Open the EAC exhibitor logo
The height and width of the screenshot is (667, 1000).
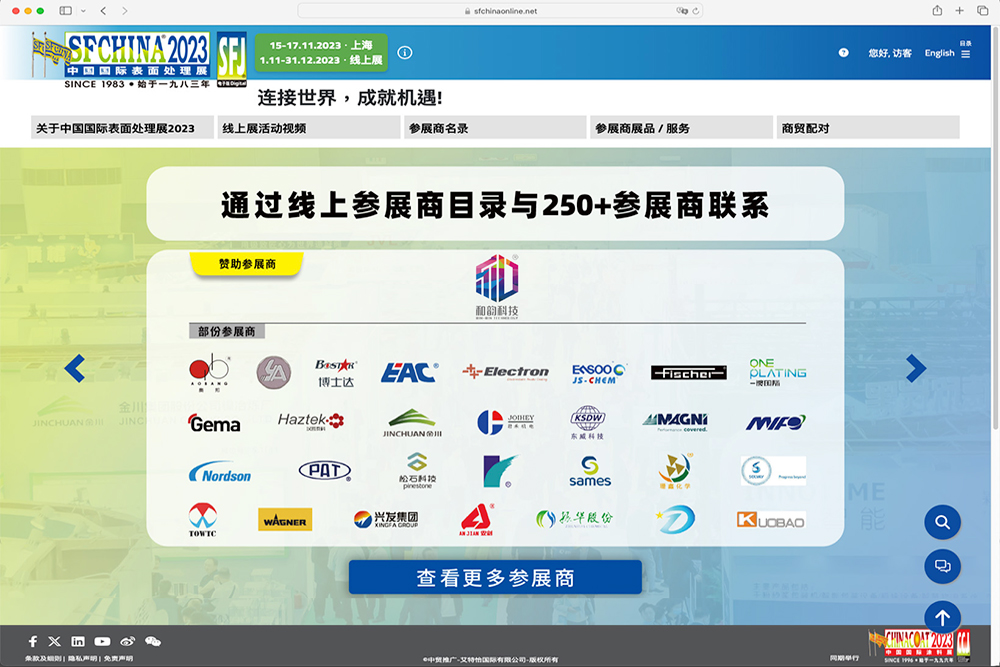coord(409,372)
